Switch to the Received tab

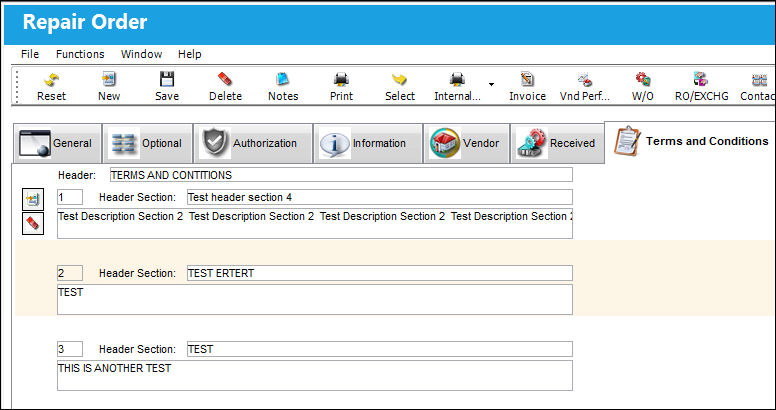point(557,144)
